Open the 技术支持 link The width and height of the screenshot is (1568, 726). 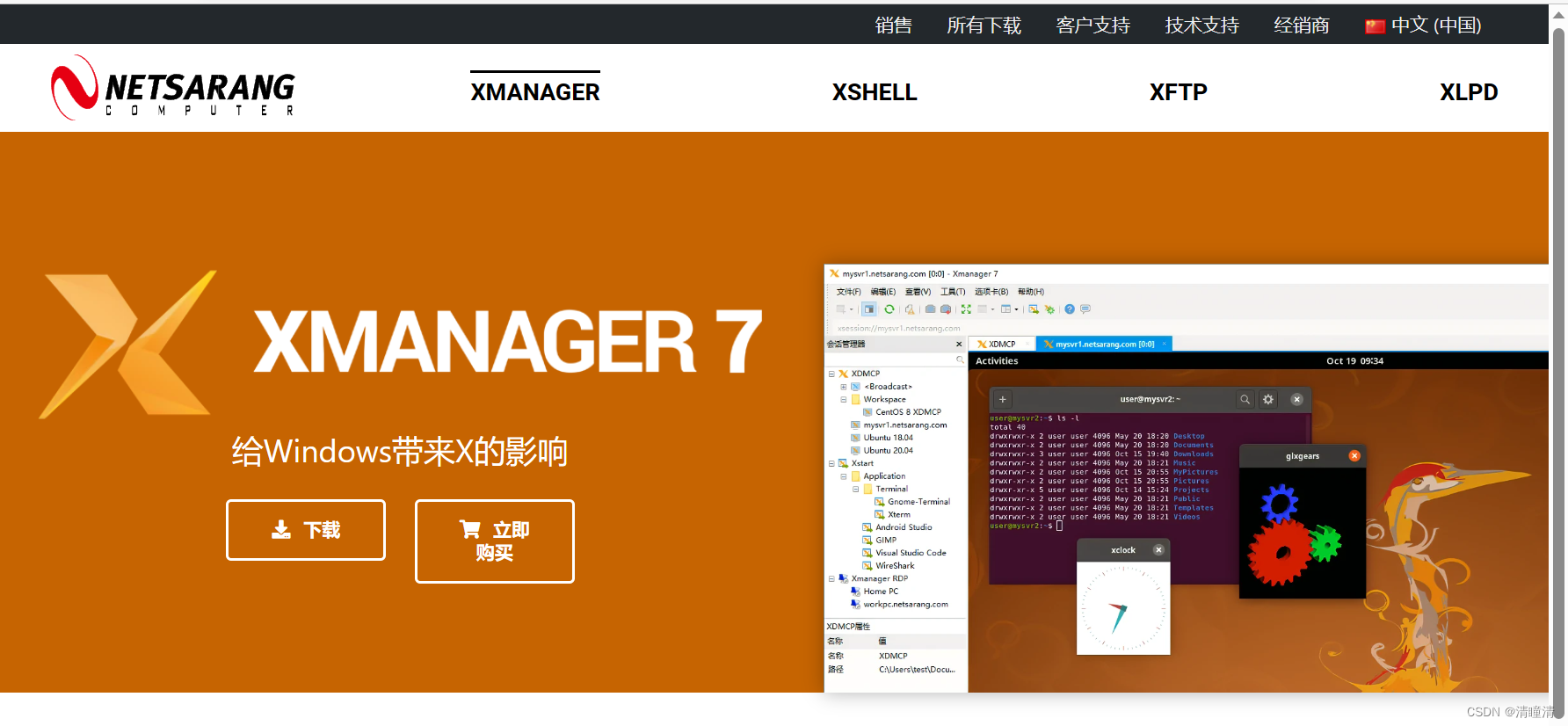1202,25
